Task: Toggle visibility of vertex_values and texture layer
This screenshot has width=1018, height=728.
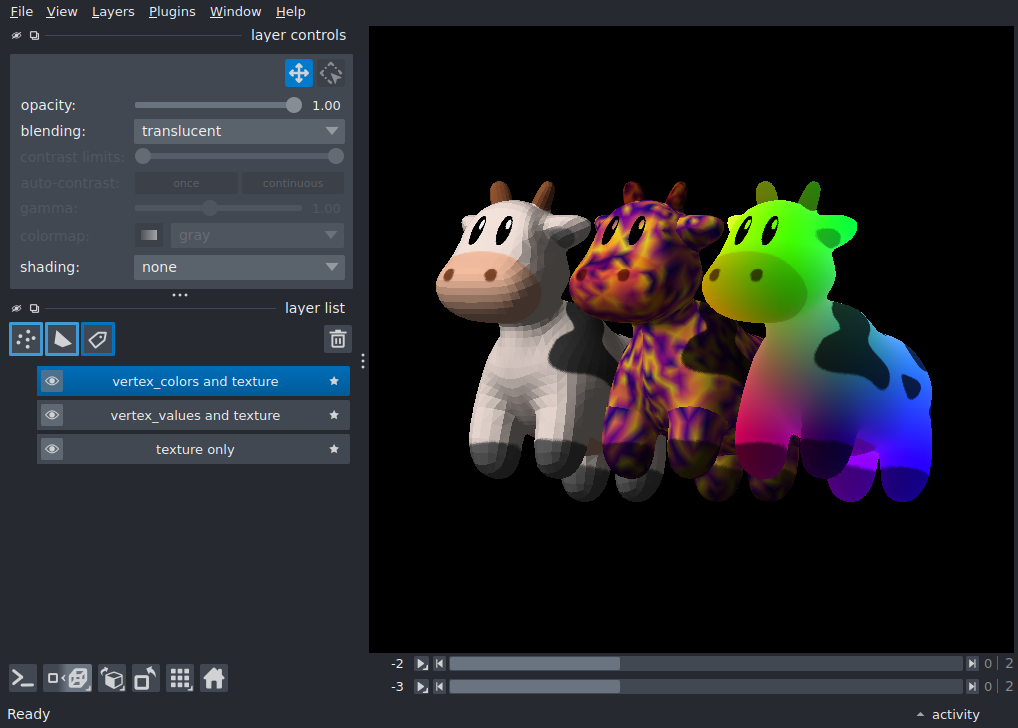Action: (52, 415)
